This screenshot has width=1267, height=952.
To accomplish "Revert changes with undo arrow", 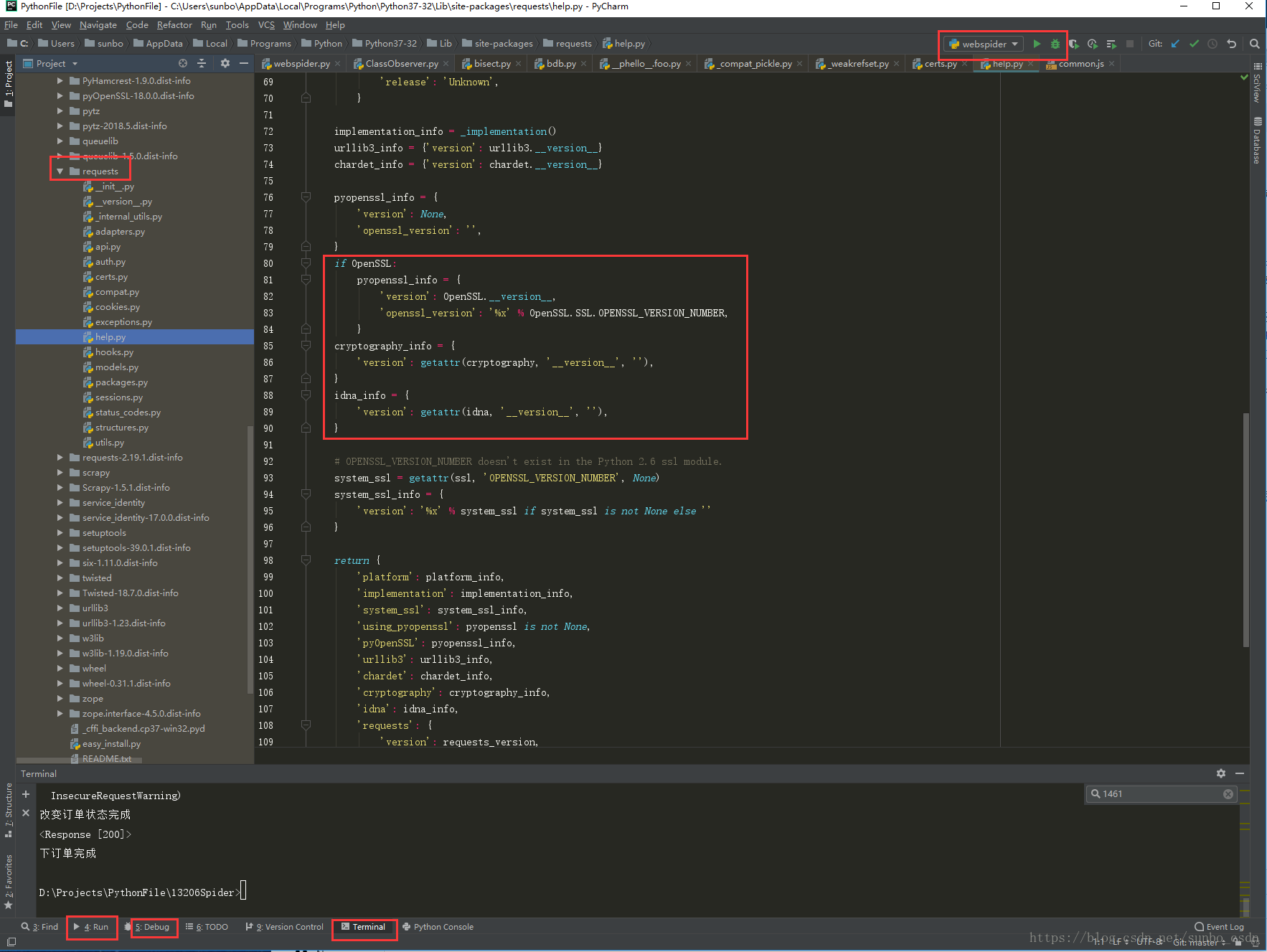I will click(x=1232, y=44).
